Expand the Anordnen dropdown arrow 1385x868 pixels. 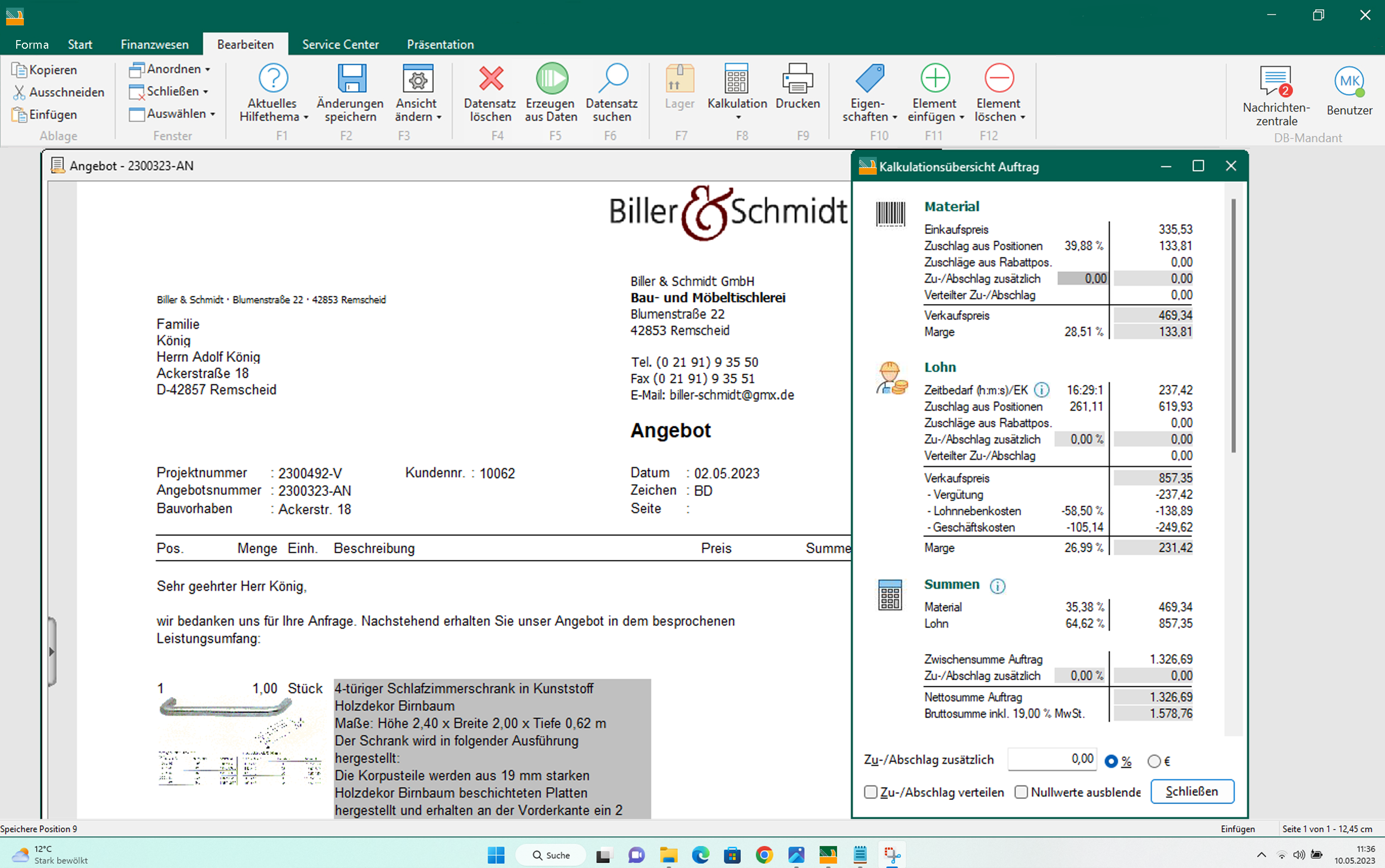[208, 70]
